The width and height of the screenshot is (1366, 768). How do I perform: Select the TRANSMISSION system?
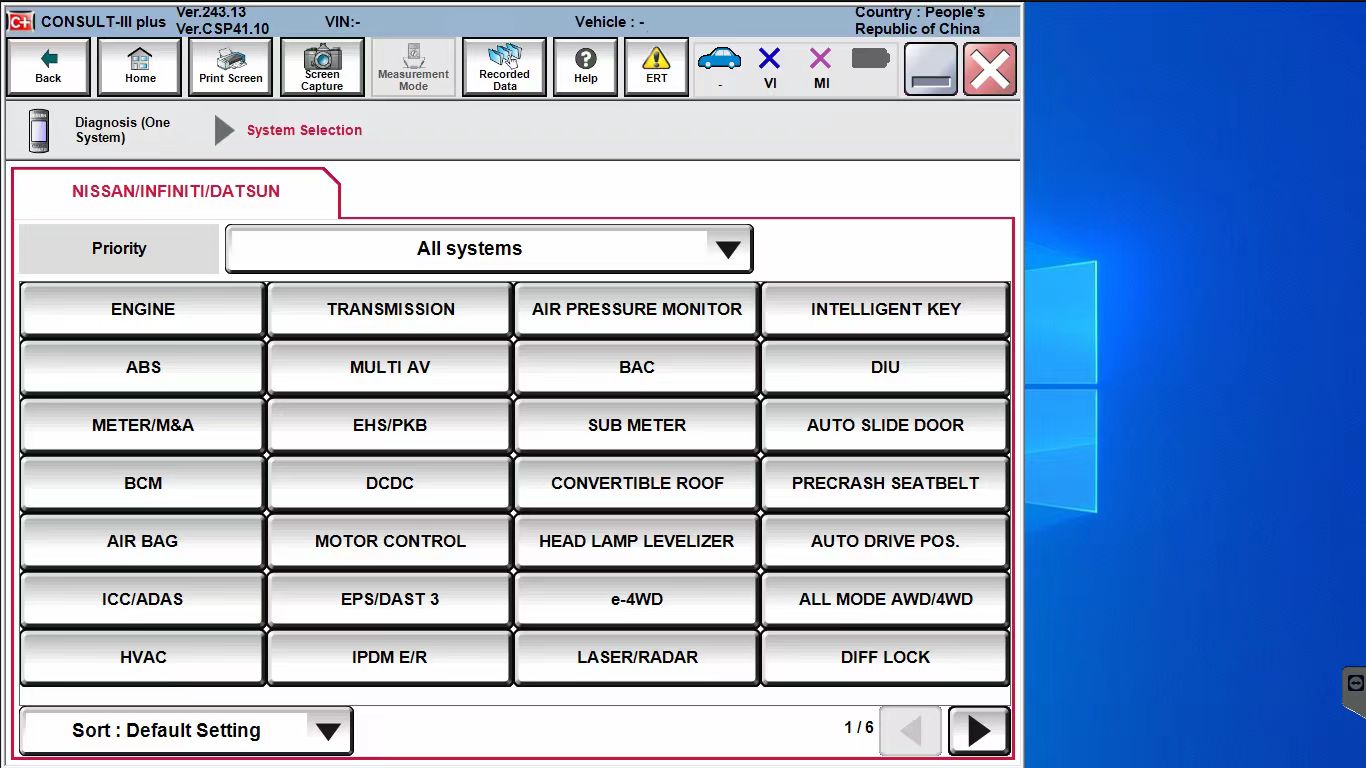tap(390, 309)
